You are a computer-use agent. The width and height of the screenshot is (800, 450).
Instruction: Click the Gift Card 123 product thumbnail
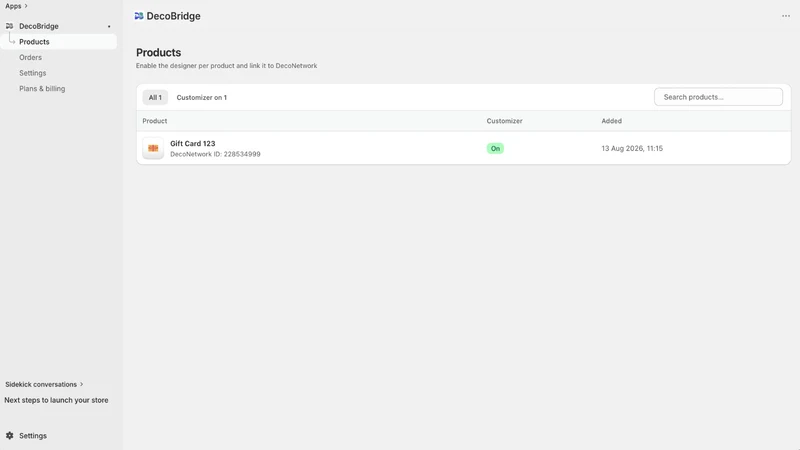tap(153, 148)
